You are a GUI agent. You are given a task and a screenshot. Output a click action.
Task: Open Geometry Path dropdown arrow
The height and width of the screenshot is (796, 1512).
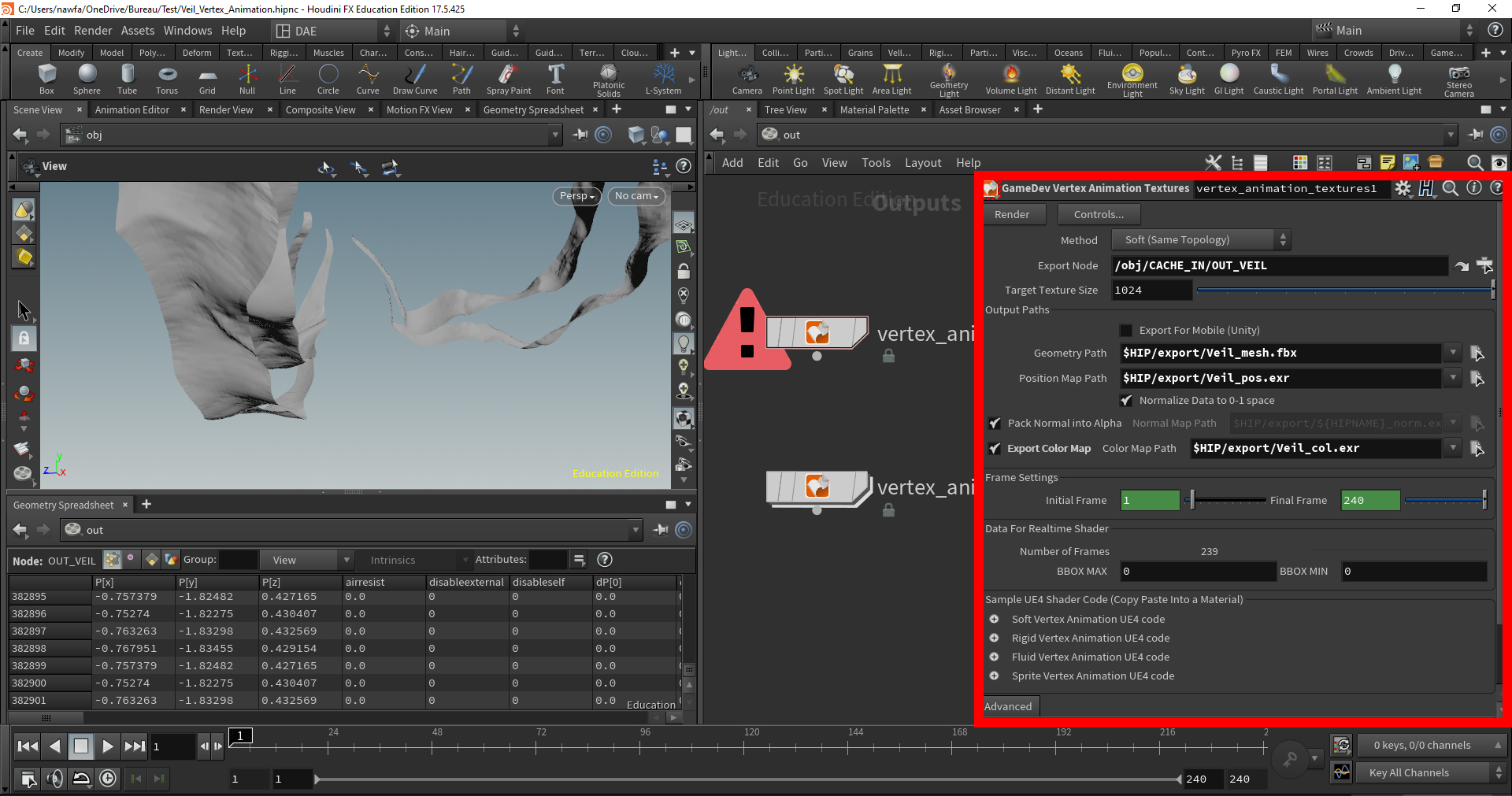point(1453,354)
